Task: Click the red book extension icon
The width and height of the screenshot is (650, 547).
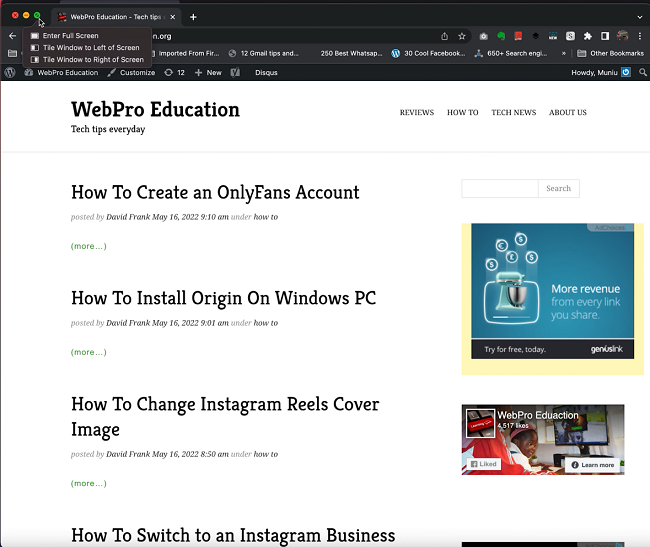Action: pos(518,36)
